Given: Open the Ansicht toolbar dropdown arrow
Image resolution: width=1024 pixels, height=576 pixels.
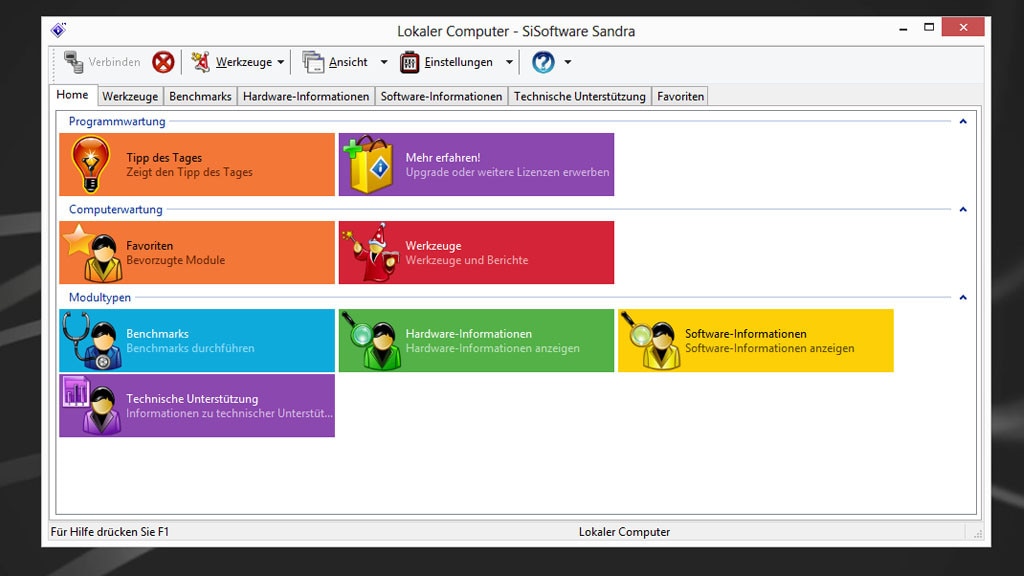Looking at the screenshot, I should 384,62.
